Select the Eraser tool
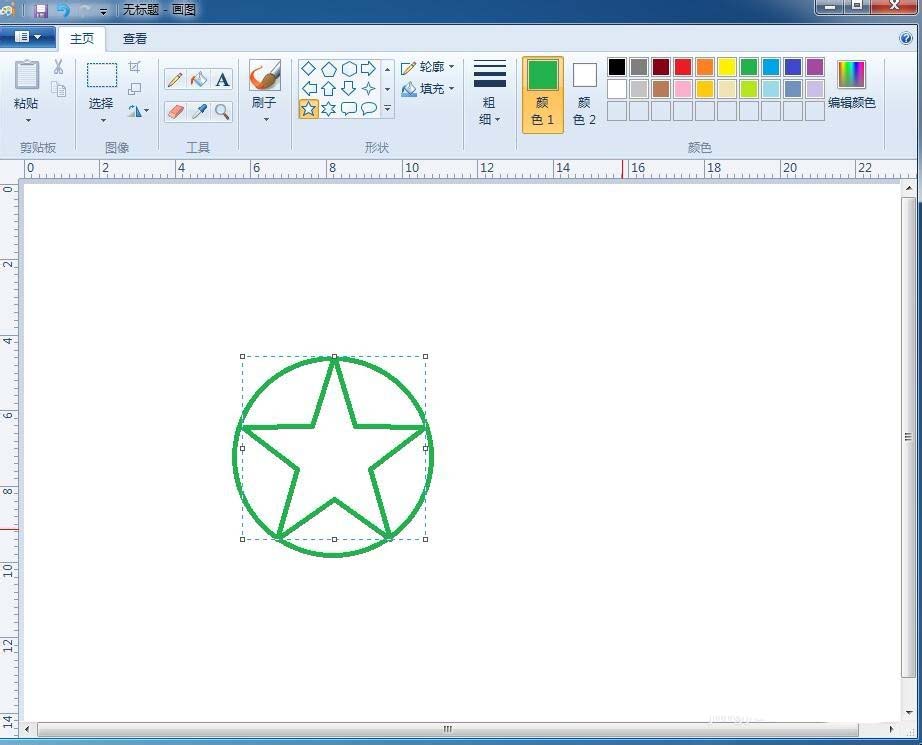 175,111
